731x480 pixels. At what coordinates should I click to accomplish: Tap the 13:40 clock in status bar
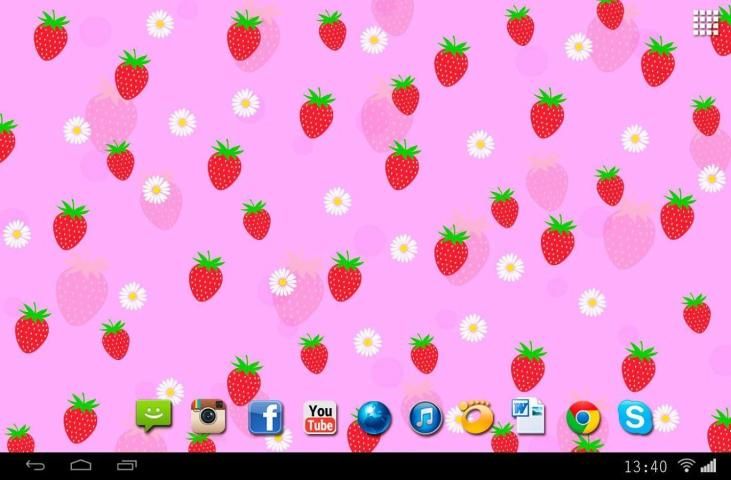pyautogui.click(x=645, y=467)
